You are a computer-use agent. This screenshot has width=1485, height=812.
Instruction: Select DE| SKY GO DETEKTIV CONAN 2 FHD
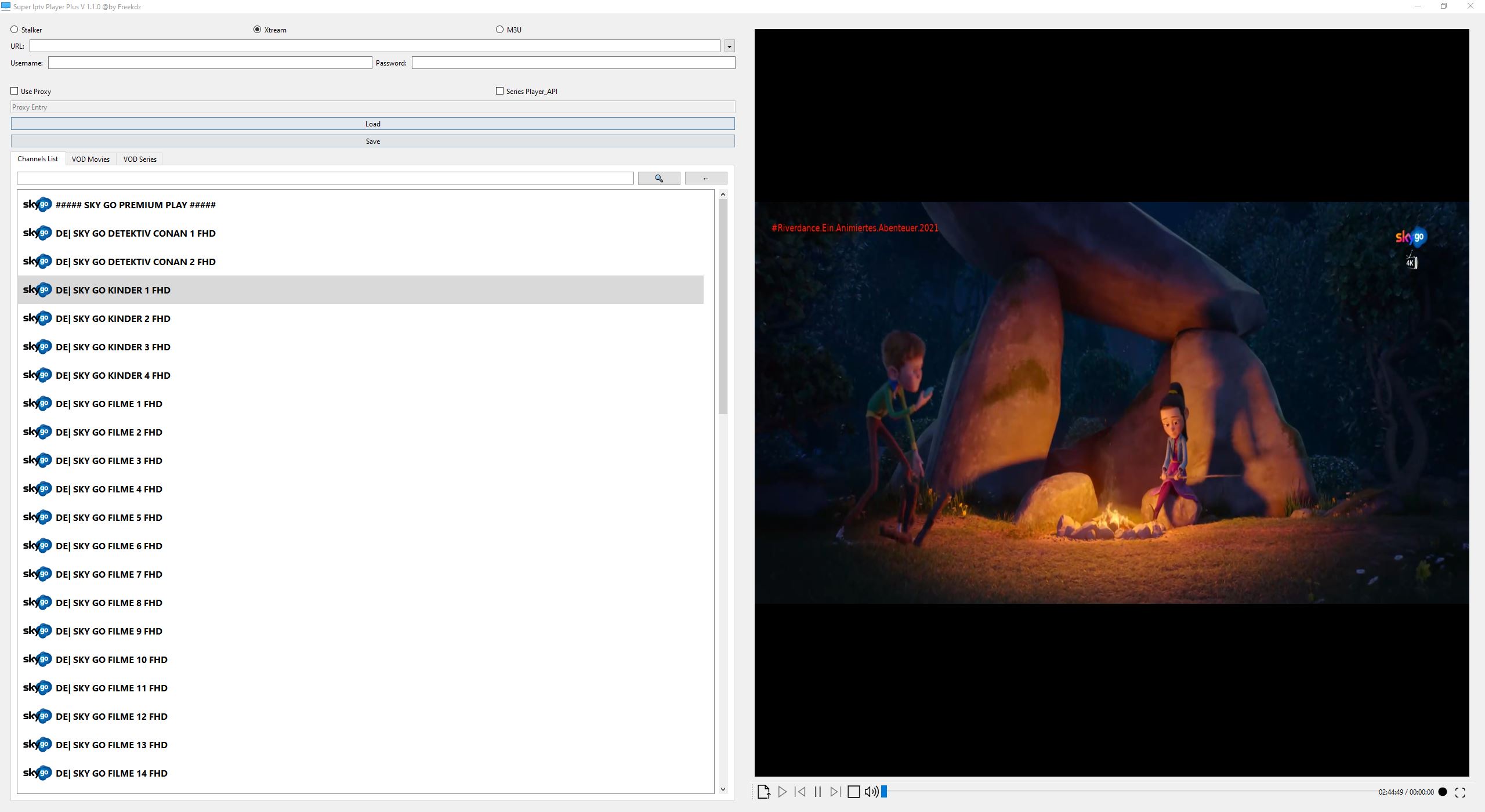tap(360, 262)
